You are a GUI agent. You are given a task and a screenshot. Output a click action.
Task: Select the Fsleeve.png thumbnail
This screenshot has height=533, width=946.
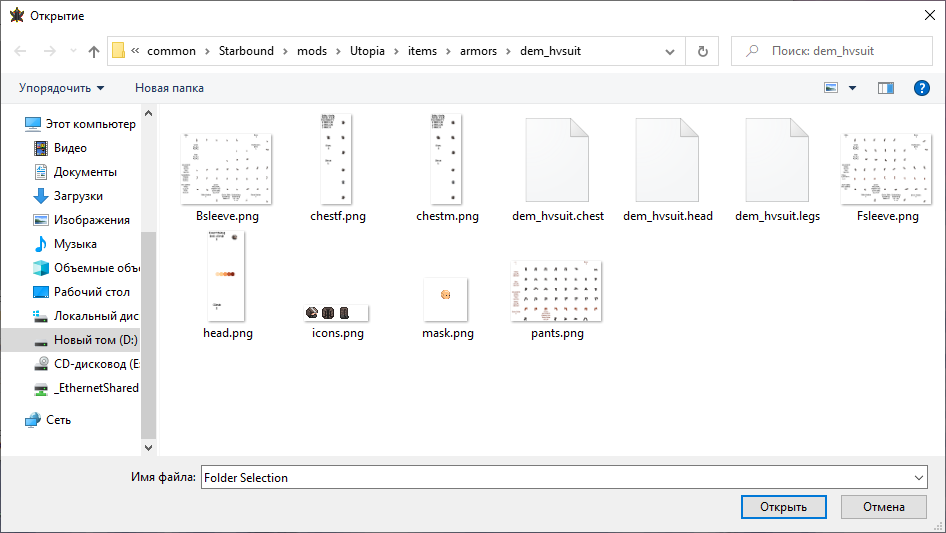[x=886, y=170]
